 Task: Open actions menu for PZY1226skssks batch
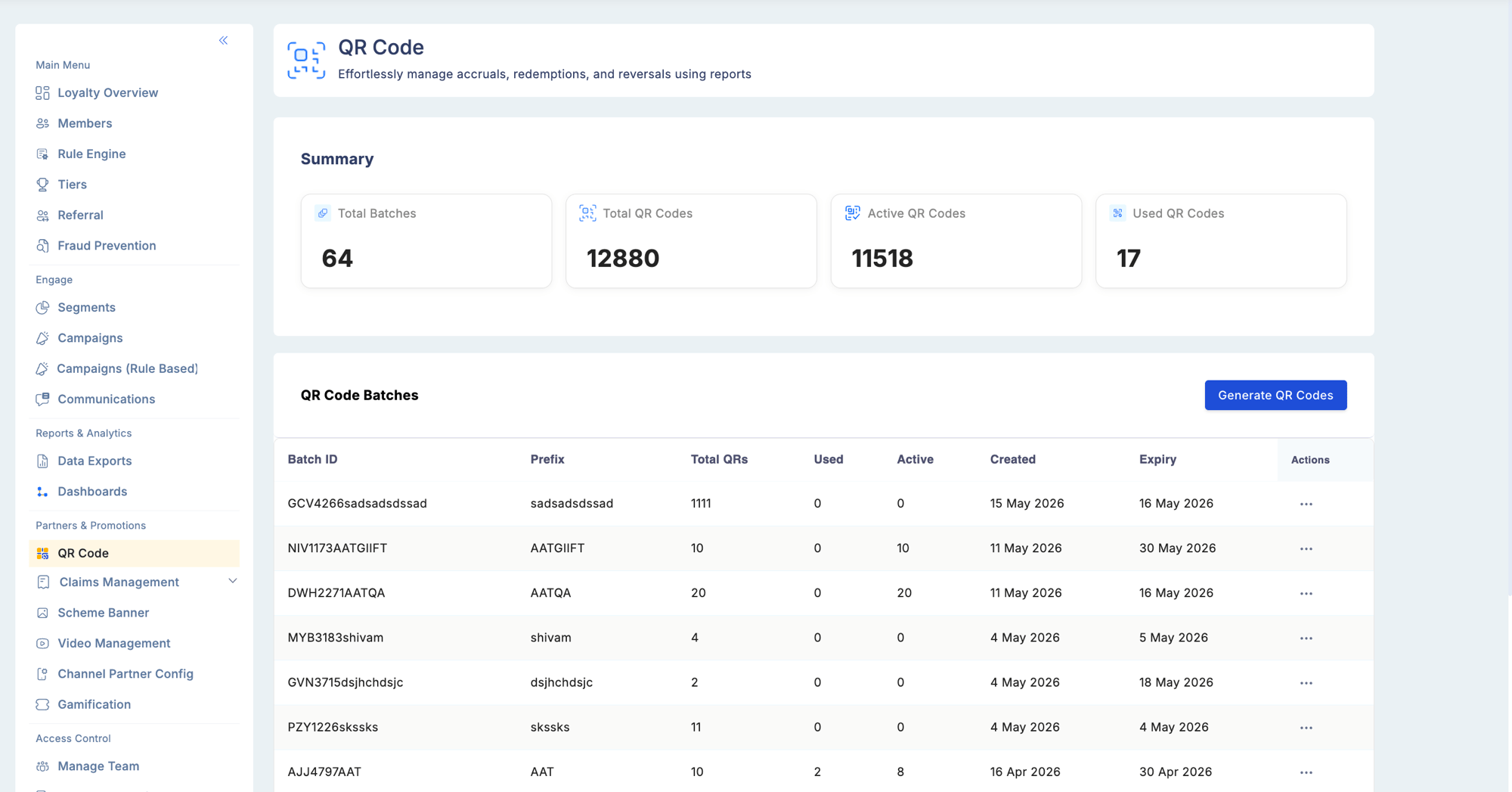(1306, 728)
